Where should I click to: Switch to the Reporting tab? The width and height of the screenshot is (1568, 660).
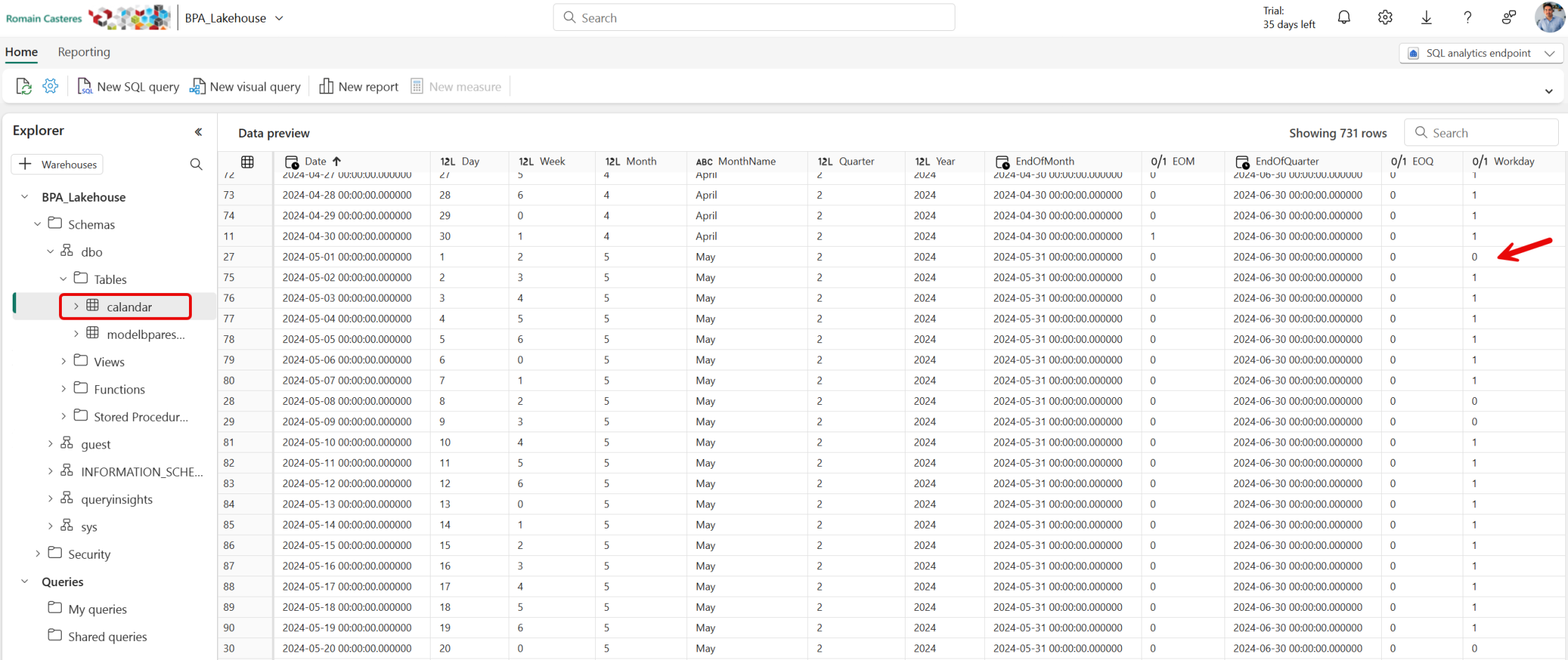(84, 51)
